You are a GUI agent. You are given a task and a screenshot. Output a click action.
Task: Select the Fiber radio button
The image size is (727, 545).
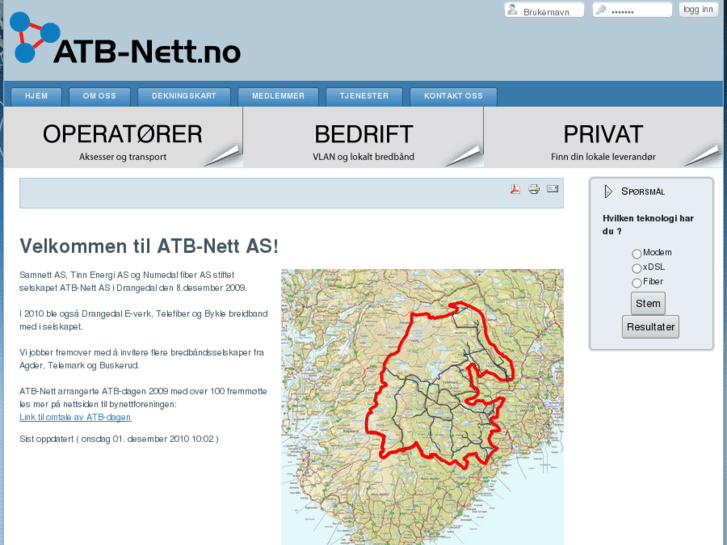coord(637,282)
